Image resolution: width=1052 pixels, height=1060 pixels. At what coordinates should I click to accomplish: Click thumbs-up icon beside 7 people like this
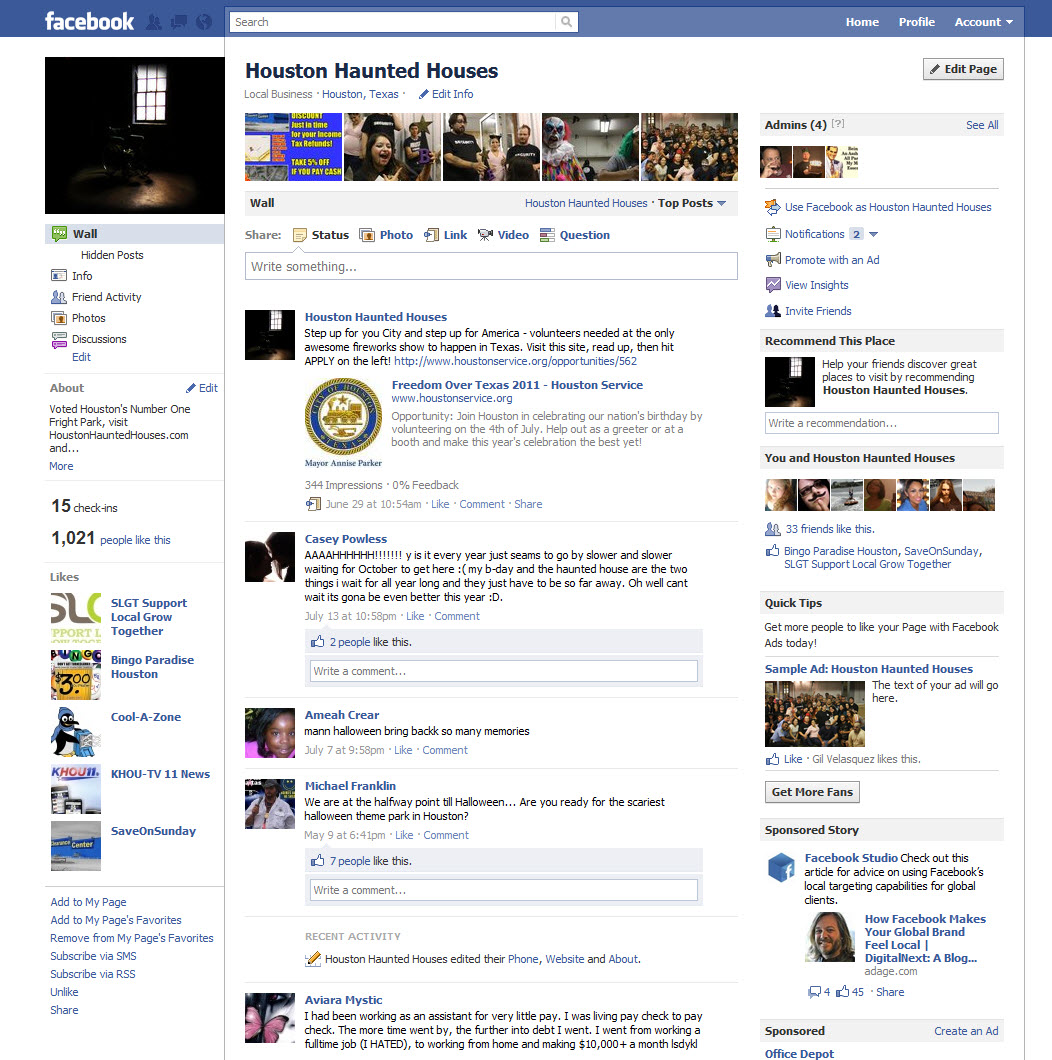pyautogui.click(x=317, y=861)
